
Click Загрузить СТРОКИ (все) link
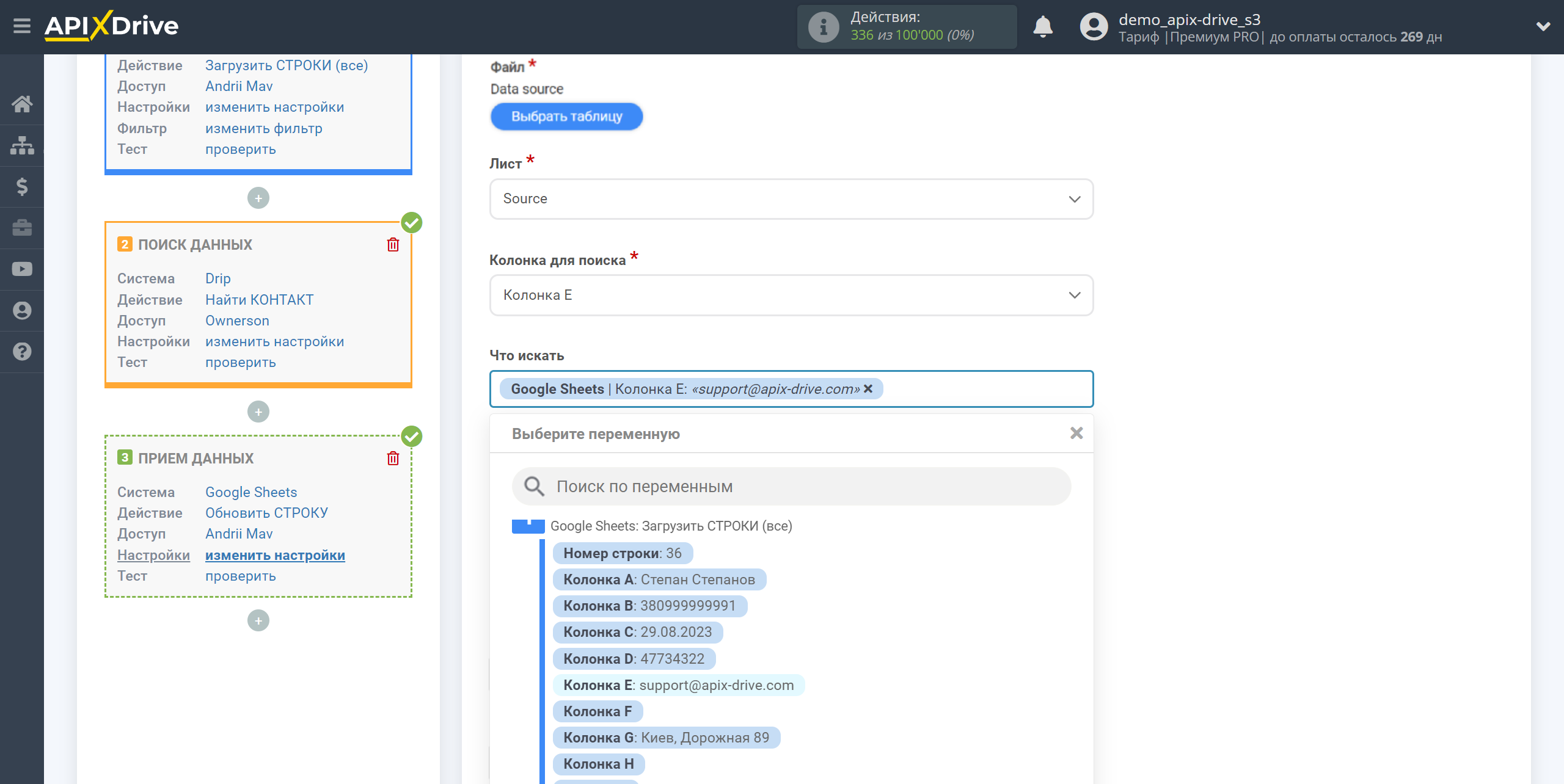tap(287, 65)
